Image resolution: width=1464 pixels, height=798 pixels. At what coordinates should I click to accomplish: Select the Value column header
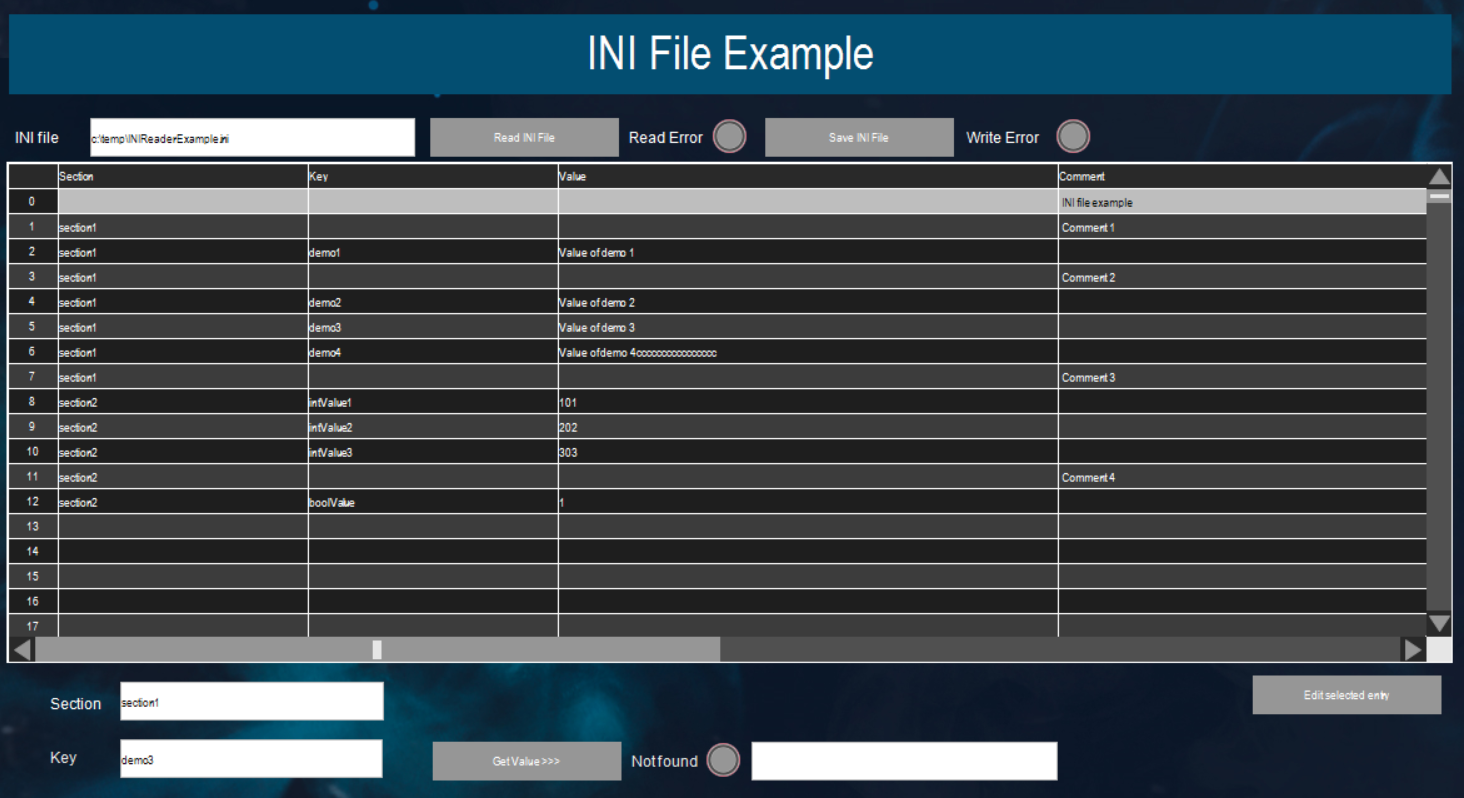pos(805,176)
